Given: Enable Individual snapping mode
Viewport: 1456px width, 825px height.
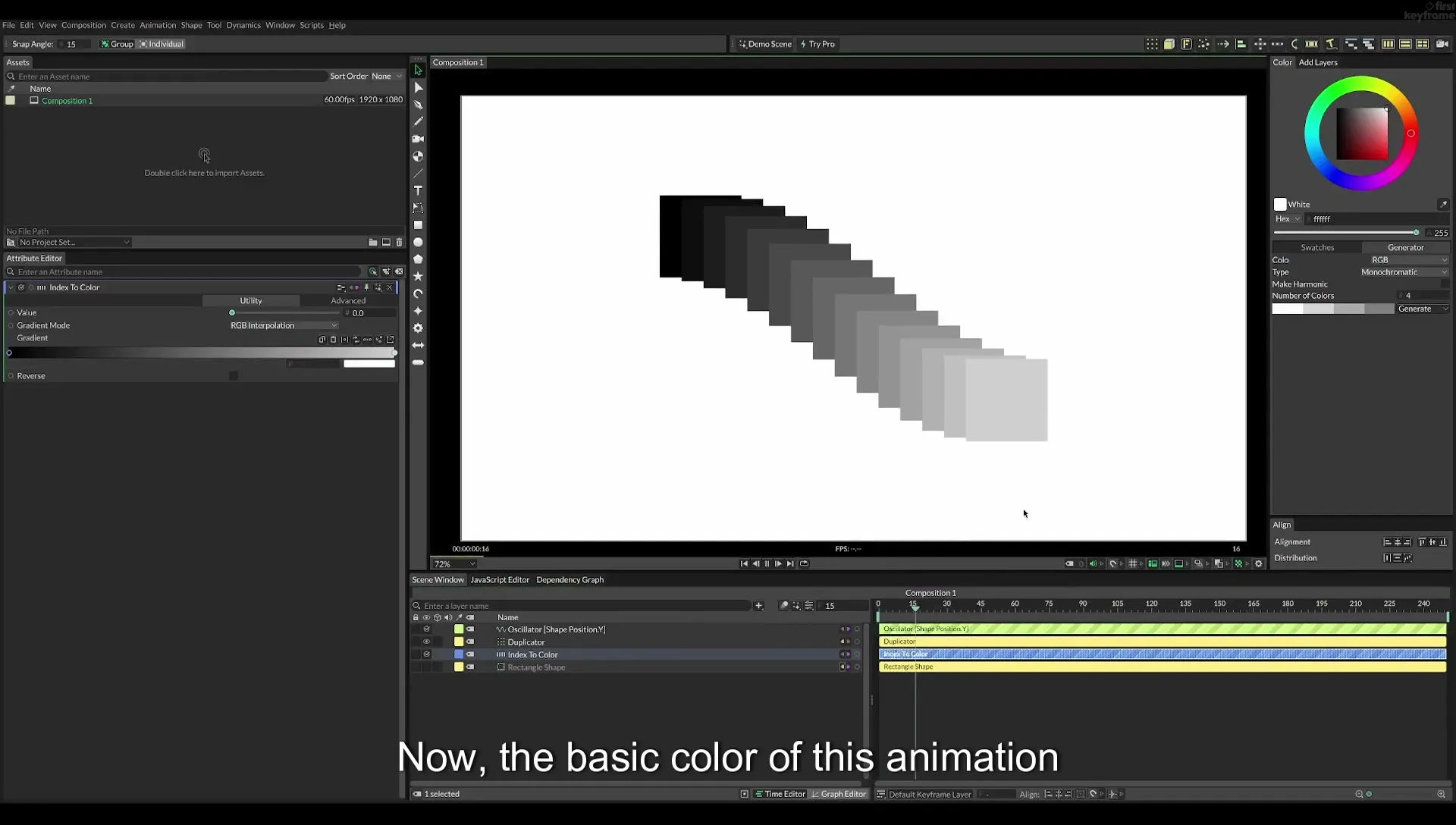Looking at the screenshot, I should tap(162, 44).
